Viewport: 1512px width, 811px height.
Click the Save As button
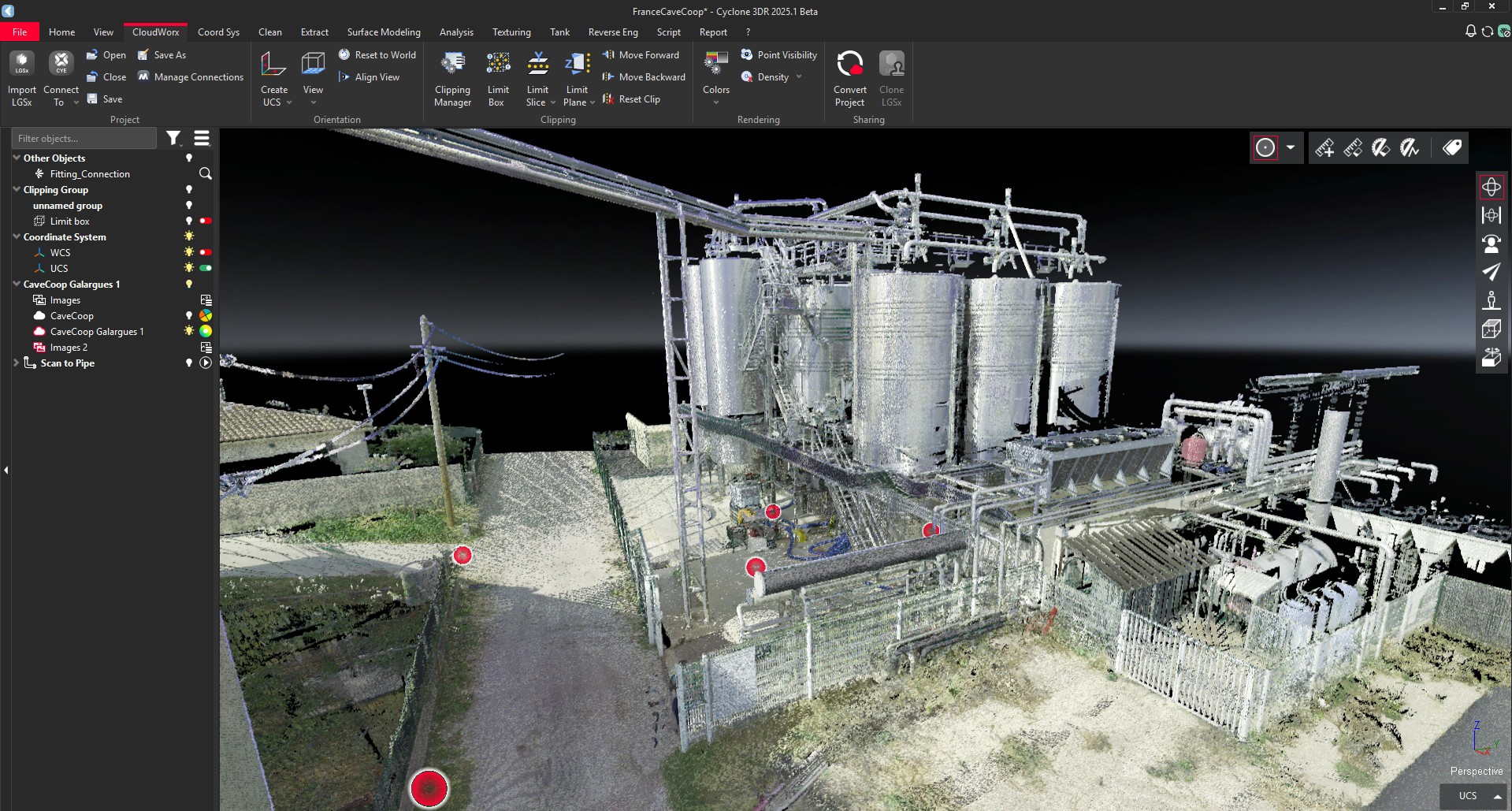tap(162, 54)
